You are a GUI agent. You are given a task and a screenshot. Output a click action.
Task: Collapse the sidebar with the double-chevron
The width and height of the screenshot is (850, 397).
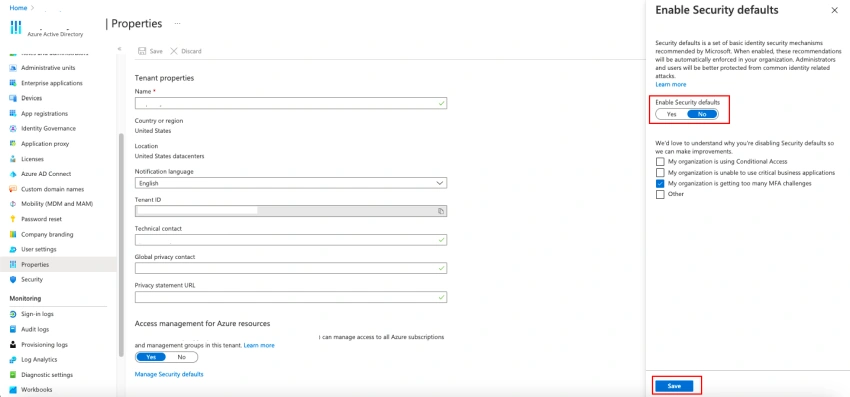tap(119, 49)
